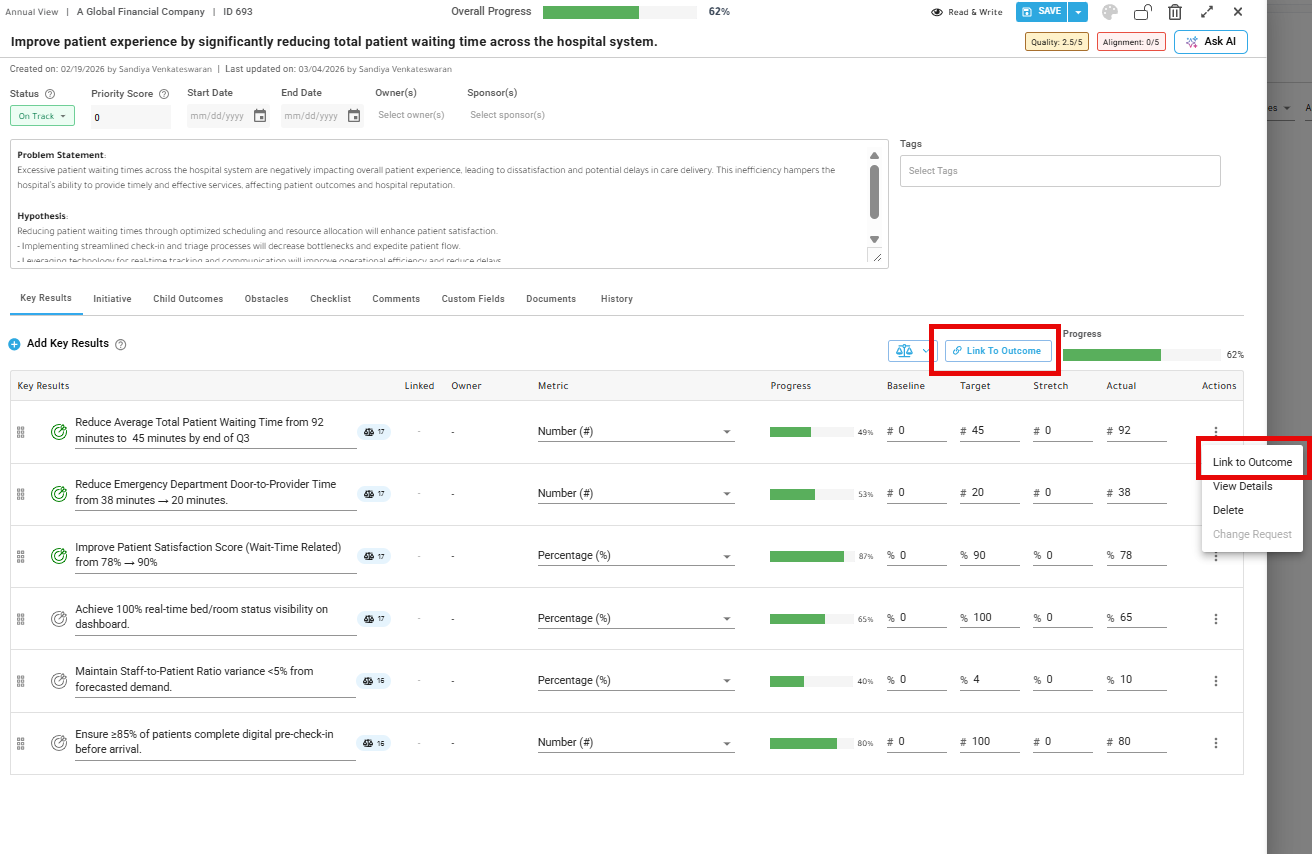
Task: Open actions menu for Achieve 100% real-time row
Action: pyautogui.click(x=1216, y=619)
